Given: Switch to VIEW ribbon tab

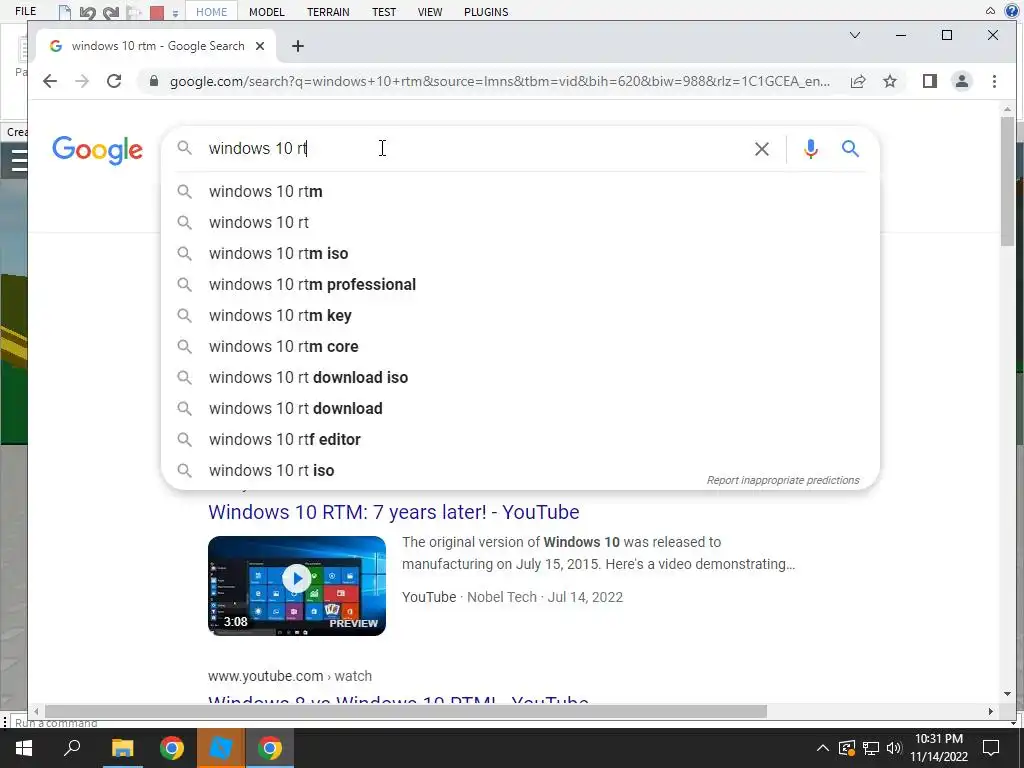Looking at the screenshot, I should pyautogui.click(x=430, y=12).
